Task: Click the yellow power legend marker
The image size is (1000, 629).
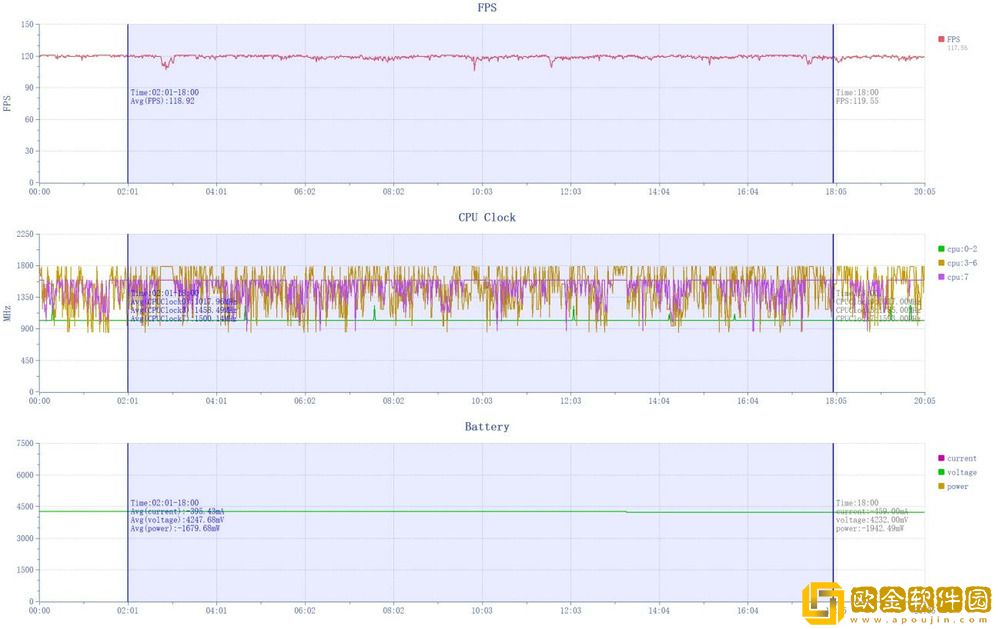Action: 941,486
